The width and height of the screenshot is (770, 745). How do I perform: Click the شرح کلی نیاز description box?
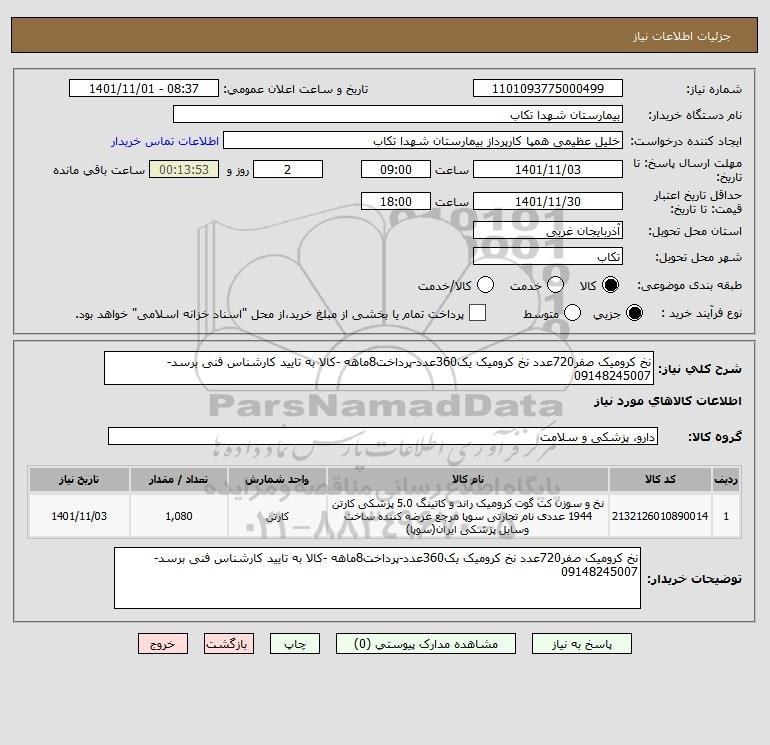pyautogui.click(x=379, y=368)
